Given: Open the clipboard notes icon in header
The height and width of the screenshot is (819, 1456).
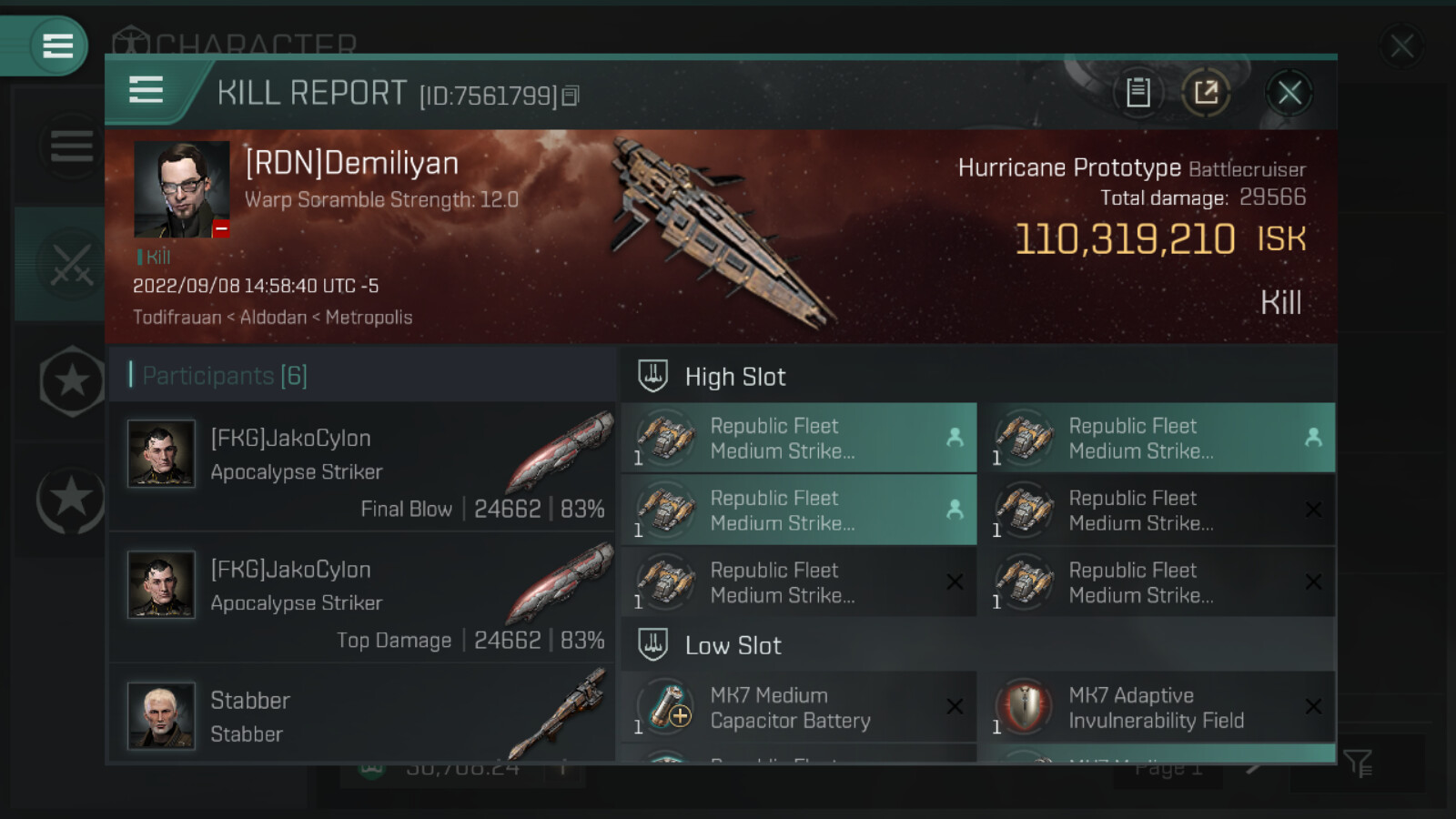Looking at the screenshot, I should point(1137,92).
